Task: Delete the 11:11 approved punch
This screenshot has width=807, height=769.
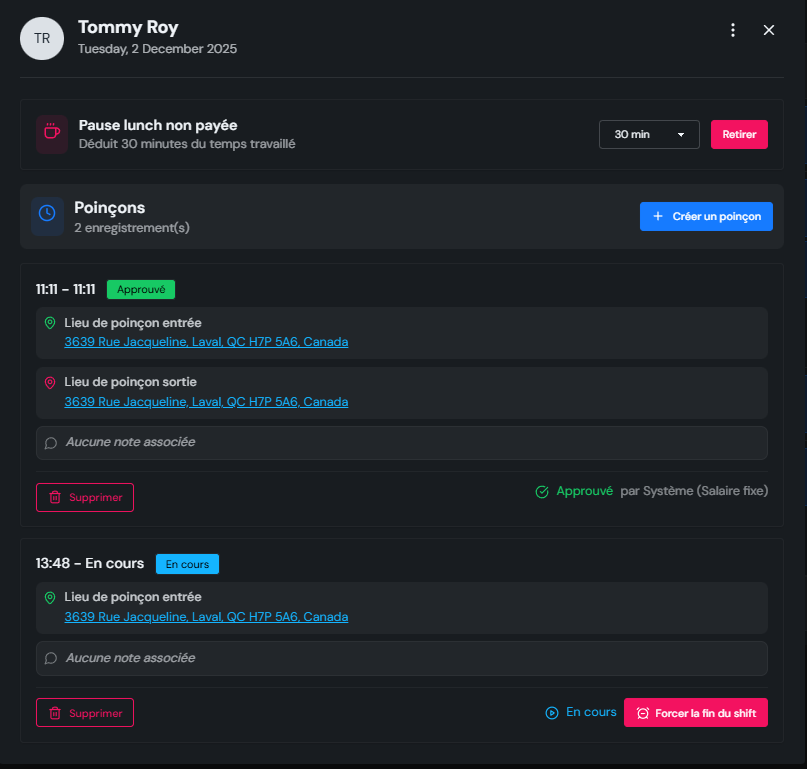Action: pos(85,497)
